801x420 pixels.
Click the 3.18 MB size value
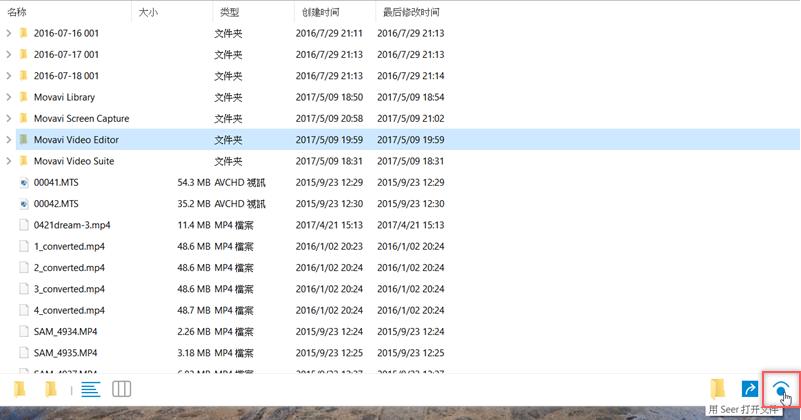coord(194,353)
